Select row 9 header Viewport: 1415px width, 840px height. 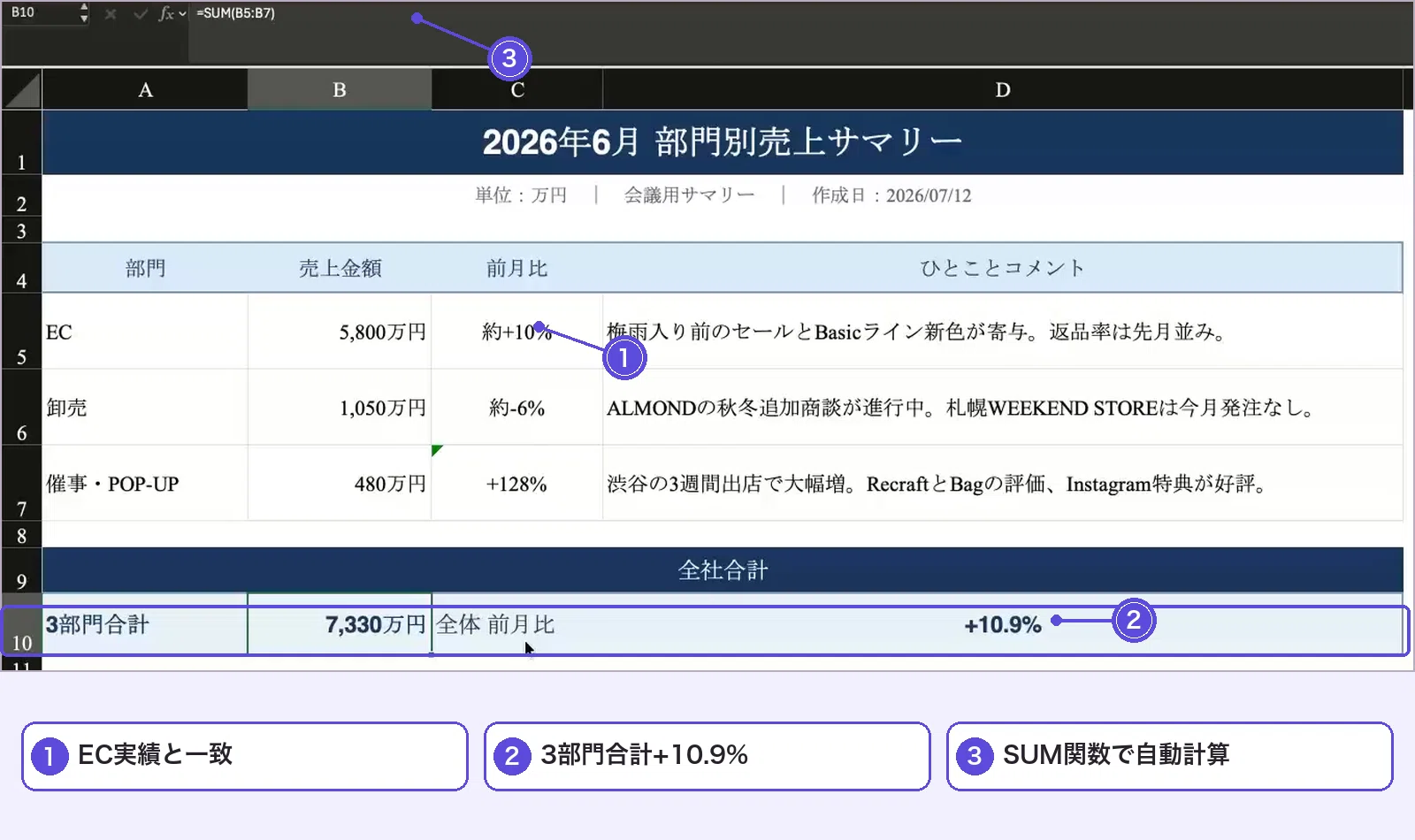point(21,571)
